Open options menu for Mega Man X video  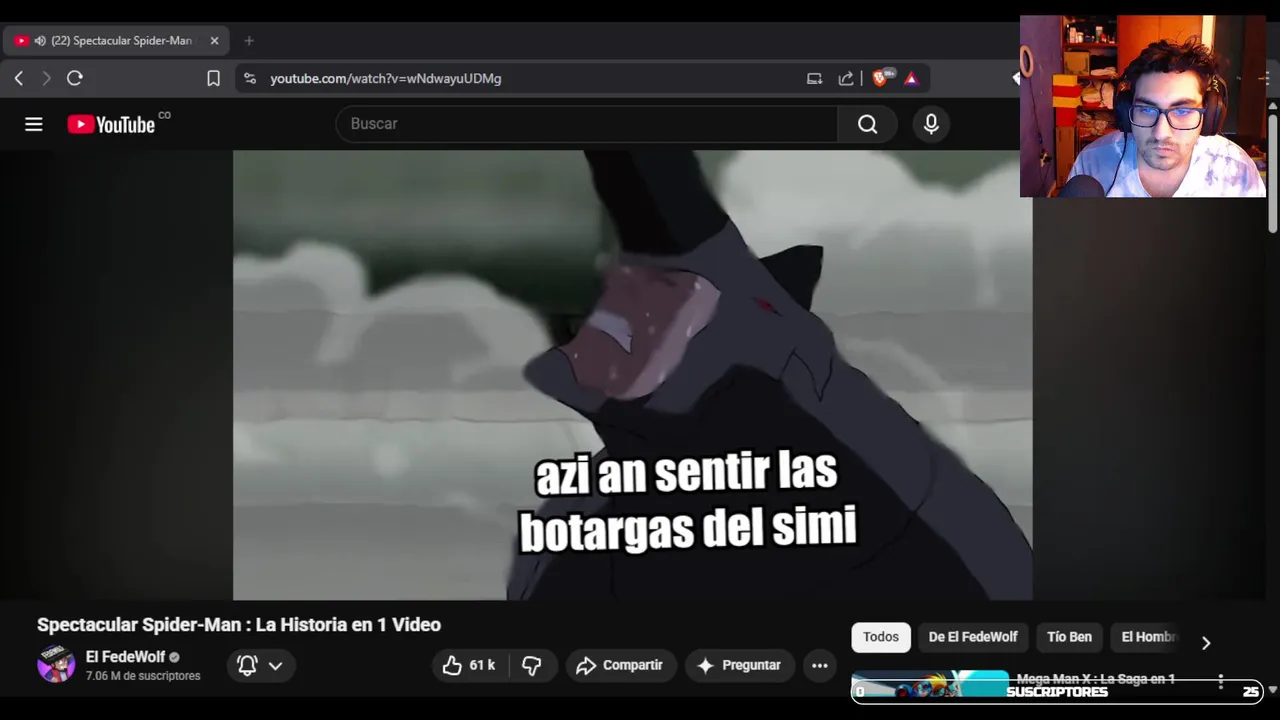click(x=1220, y=682)
